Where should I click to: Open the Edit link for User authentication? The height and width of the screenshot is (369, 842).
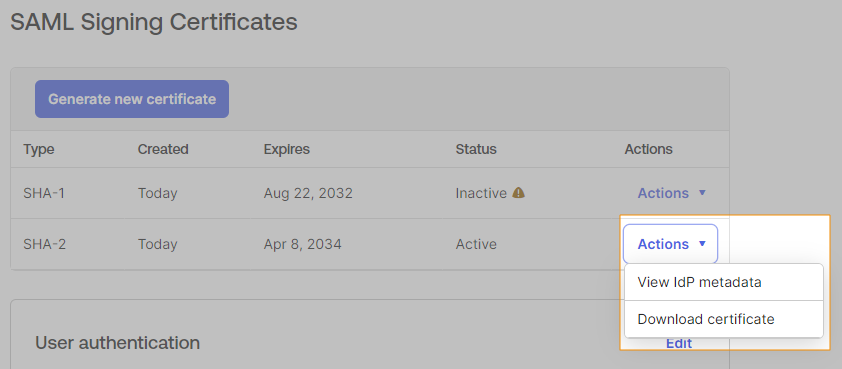click(x=679, y=343)
